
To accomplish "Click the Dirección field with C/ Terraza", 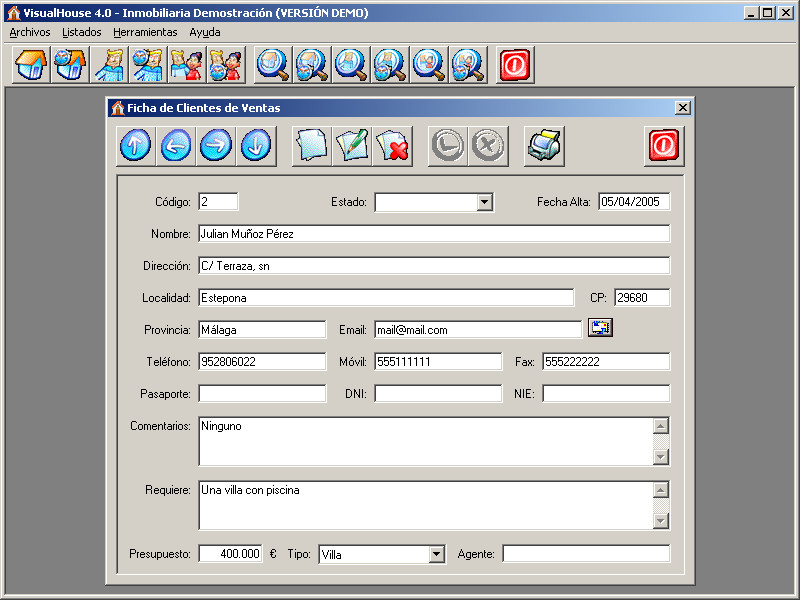I will click(434, 266).
